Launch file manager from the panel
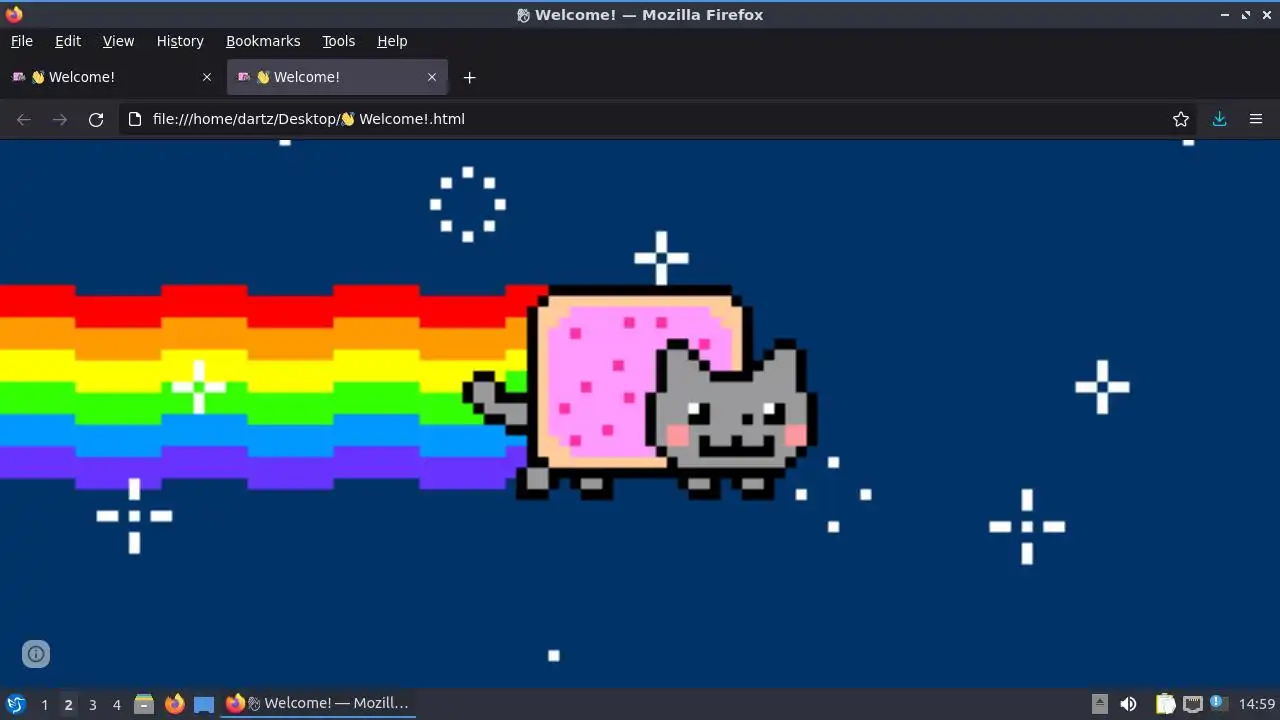Screen dimensions: 1280x720 [x=144, y=704]
